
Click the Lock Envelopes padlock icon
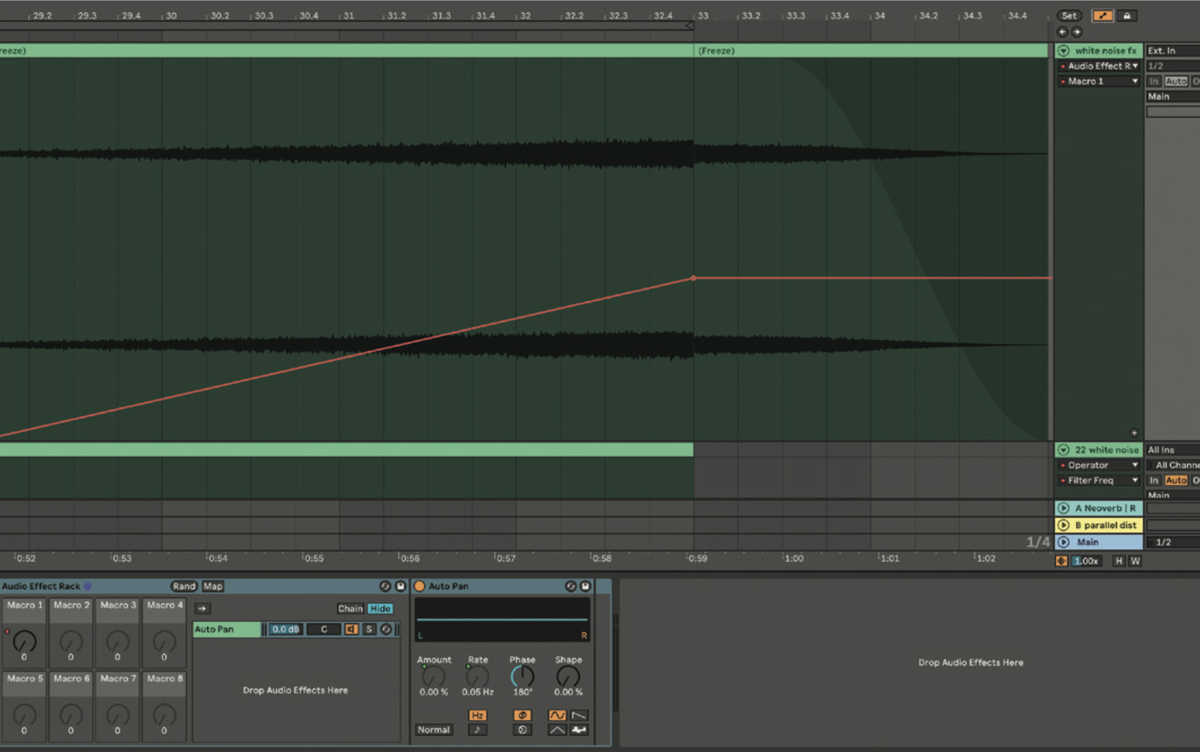pos(1127,16)
